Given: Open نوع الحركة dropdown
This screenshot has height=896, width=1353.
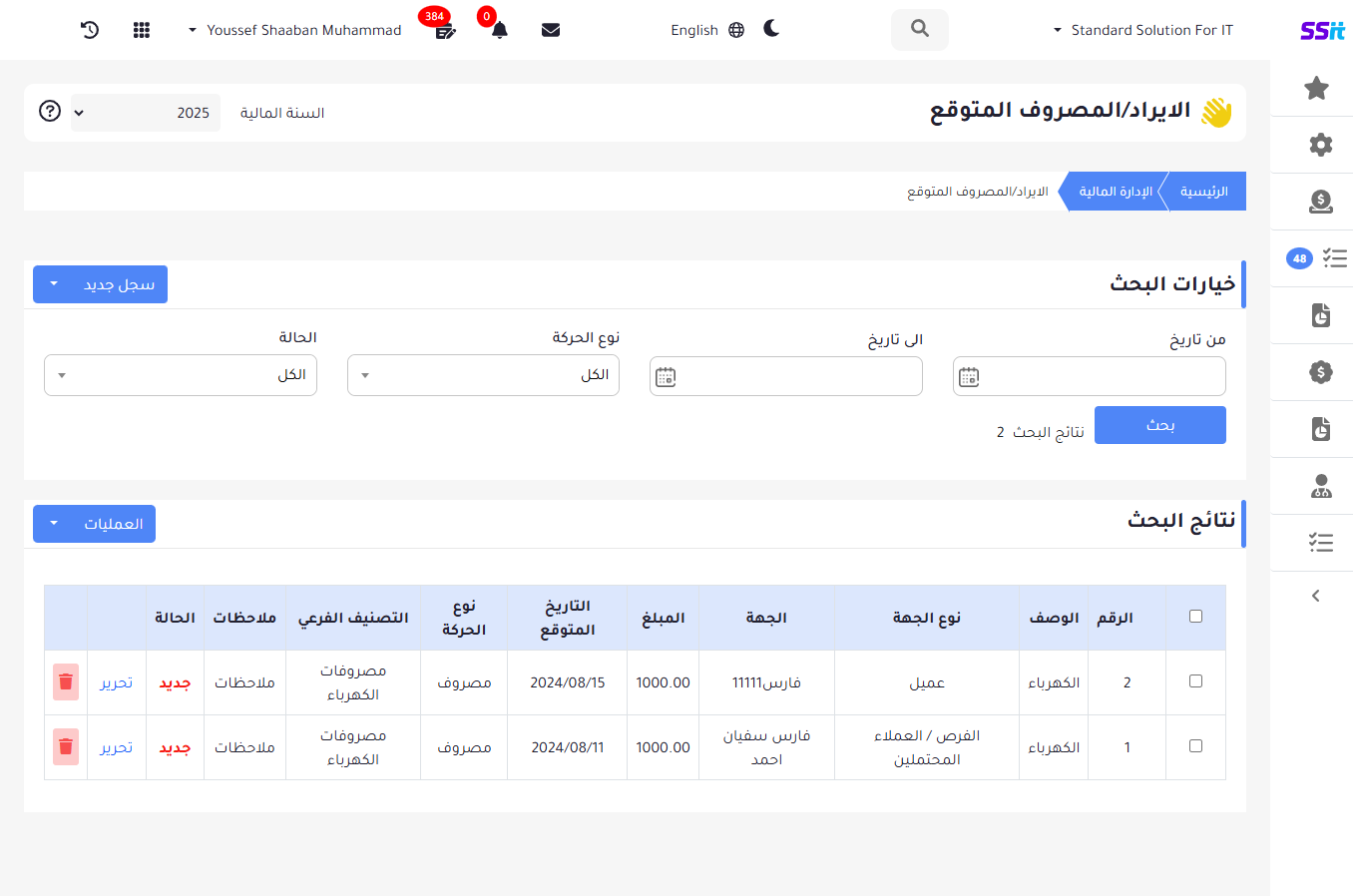Looking at the screenshot, I should [483, 375].
